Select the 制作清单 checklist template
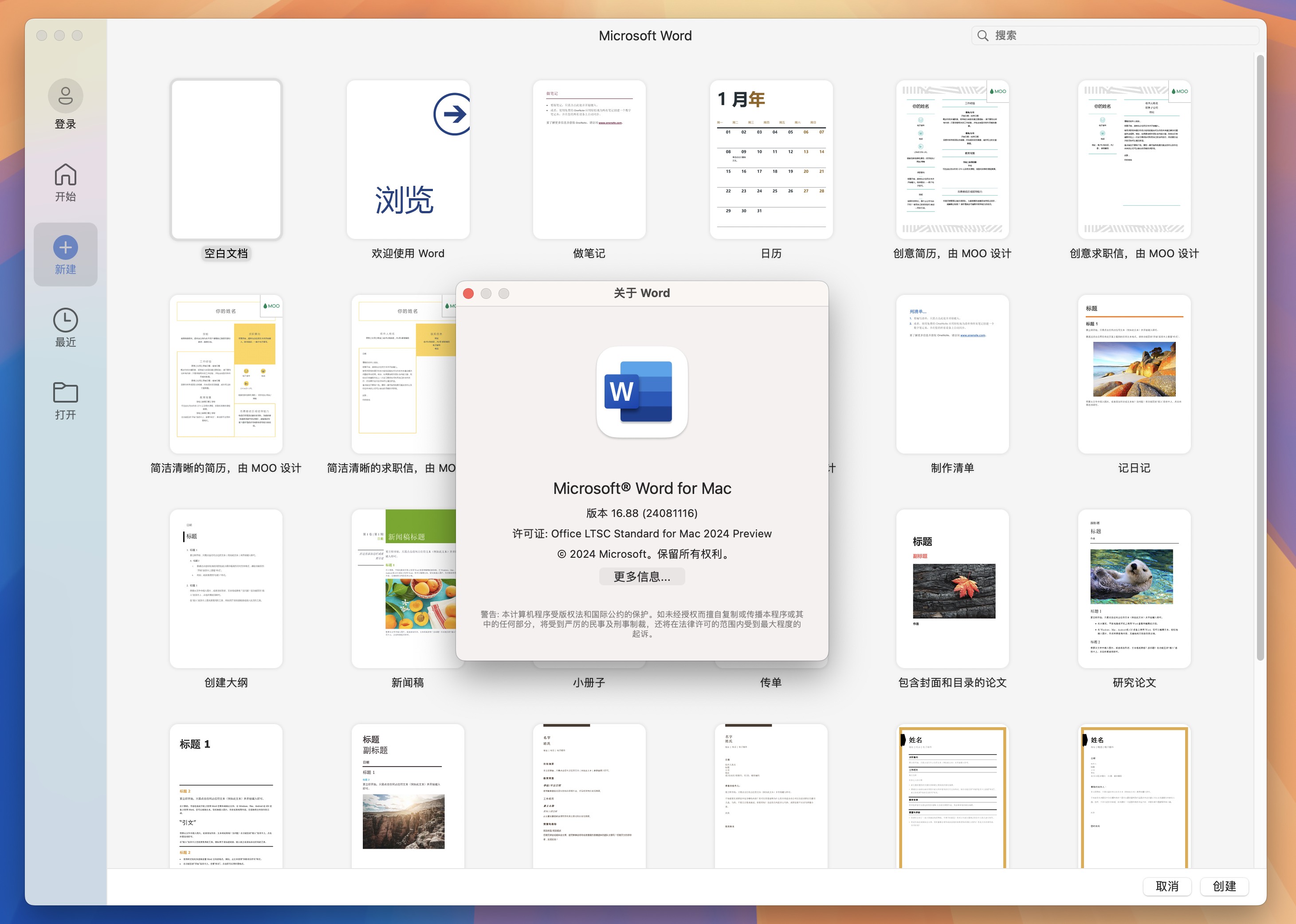1296x924 pixels. pos(952,374)
